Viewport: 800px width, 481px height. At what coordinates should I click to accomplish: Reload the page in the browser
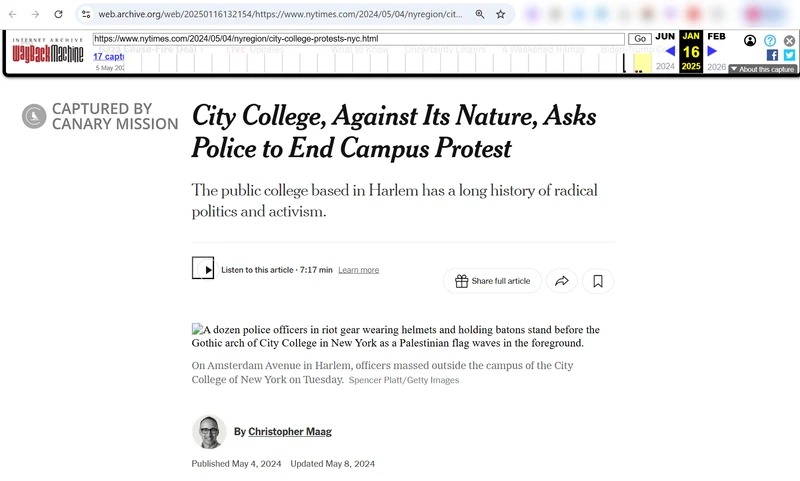point(58,14)
